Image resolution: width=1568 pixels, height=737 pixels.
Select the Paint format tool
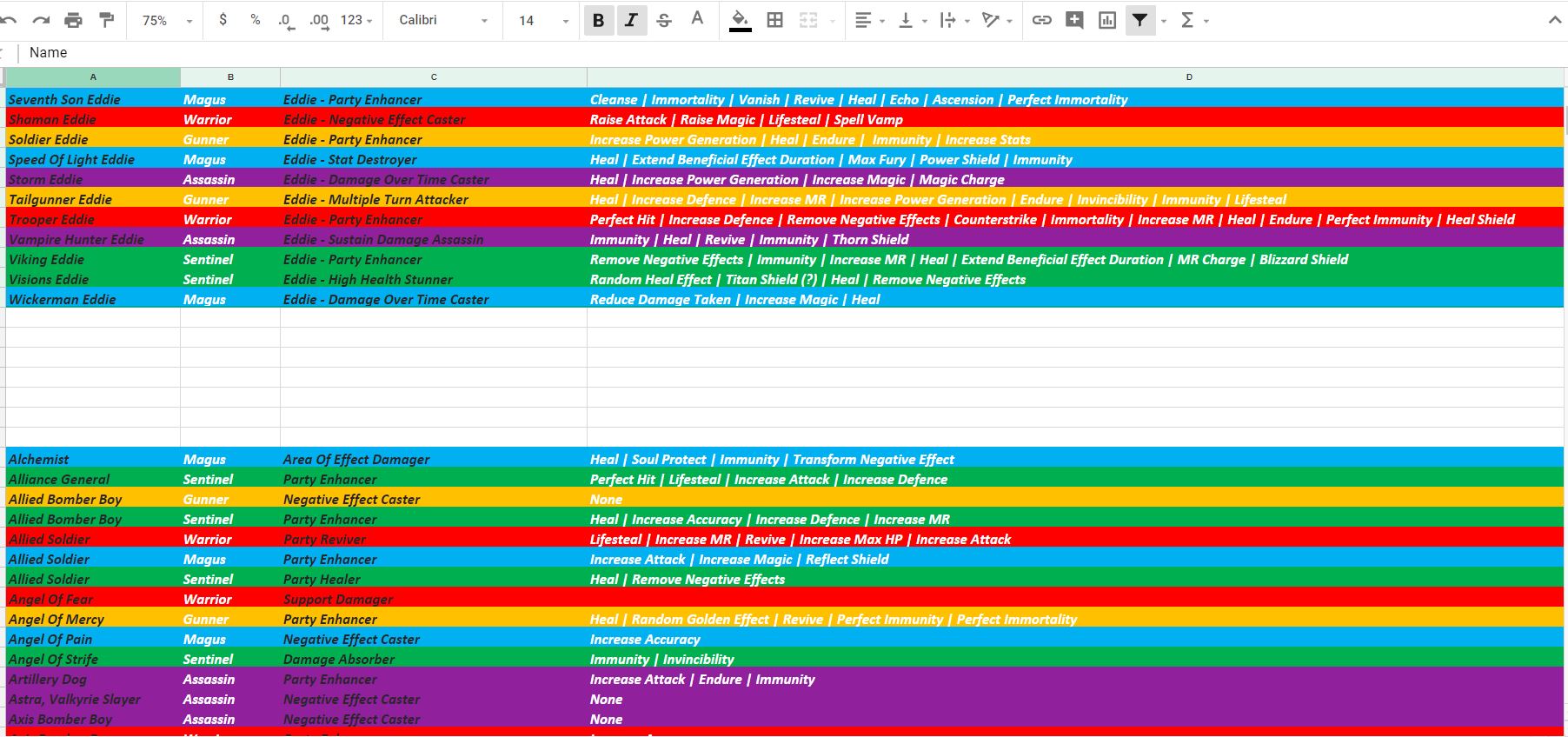[x=106, y=20]
